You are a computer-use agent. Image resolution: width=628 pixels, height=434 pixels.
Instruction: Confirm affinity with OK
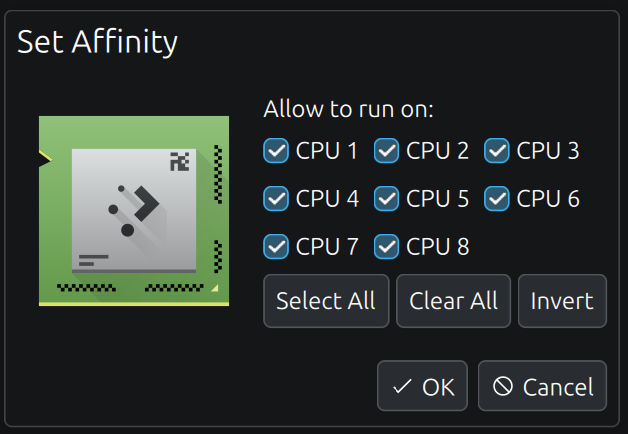click(x=422, y=386)
